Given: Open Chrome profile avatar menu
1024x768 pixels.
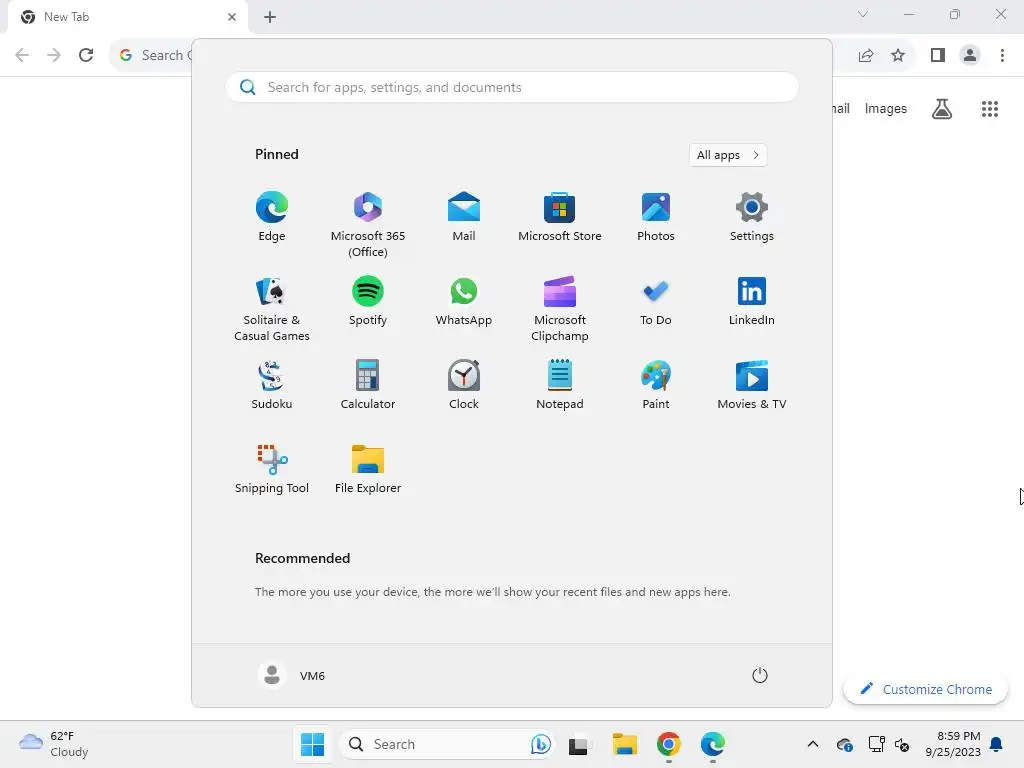Looking at the screenshot, I should tap(970, 55).
